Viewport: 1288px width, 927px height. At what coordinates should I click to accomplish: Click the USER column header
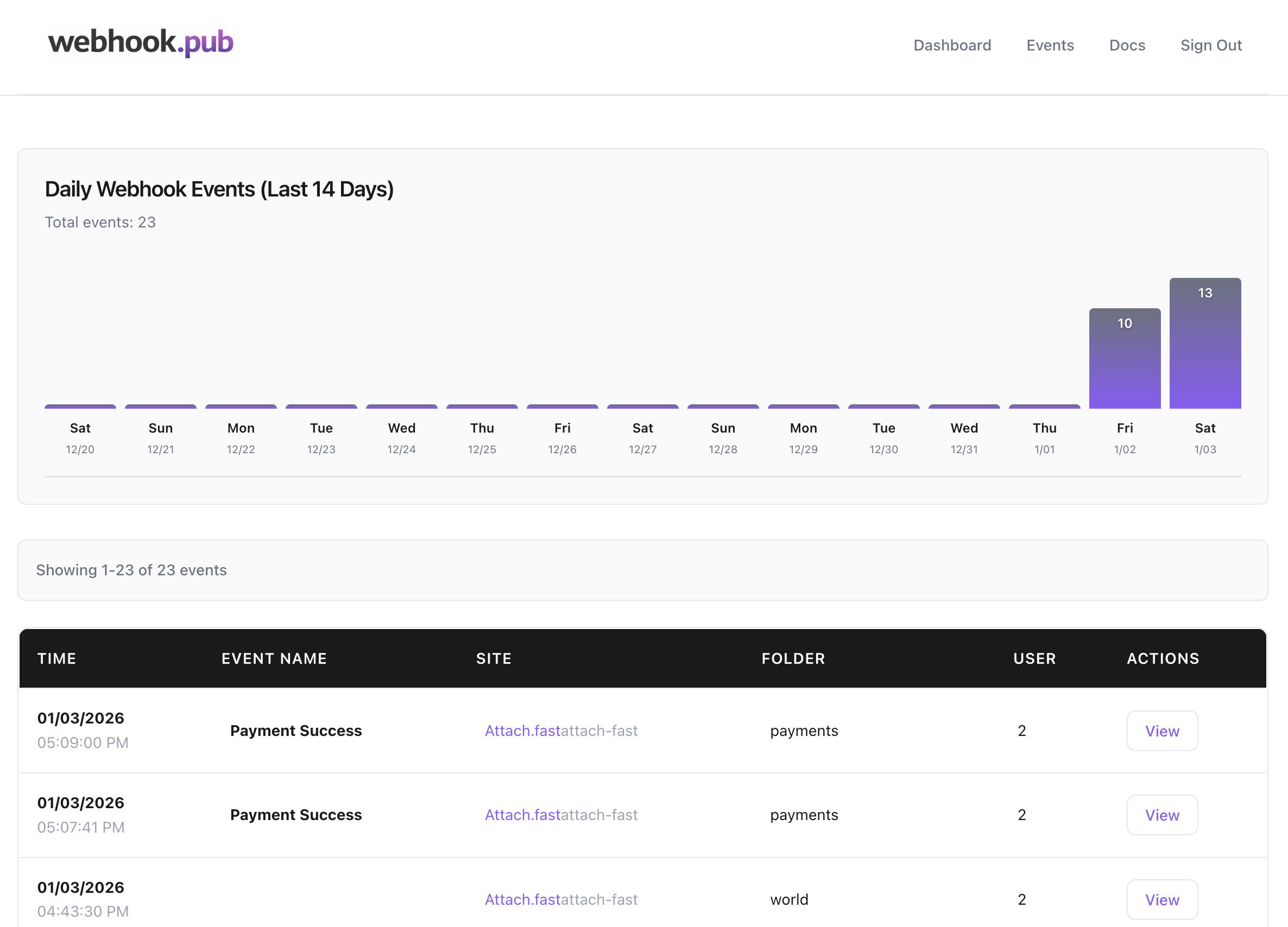1034,658
